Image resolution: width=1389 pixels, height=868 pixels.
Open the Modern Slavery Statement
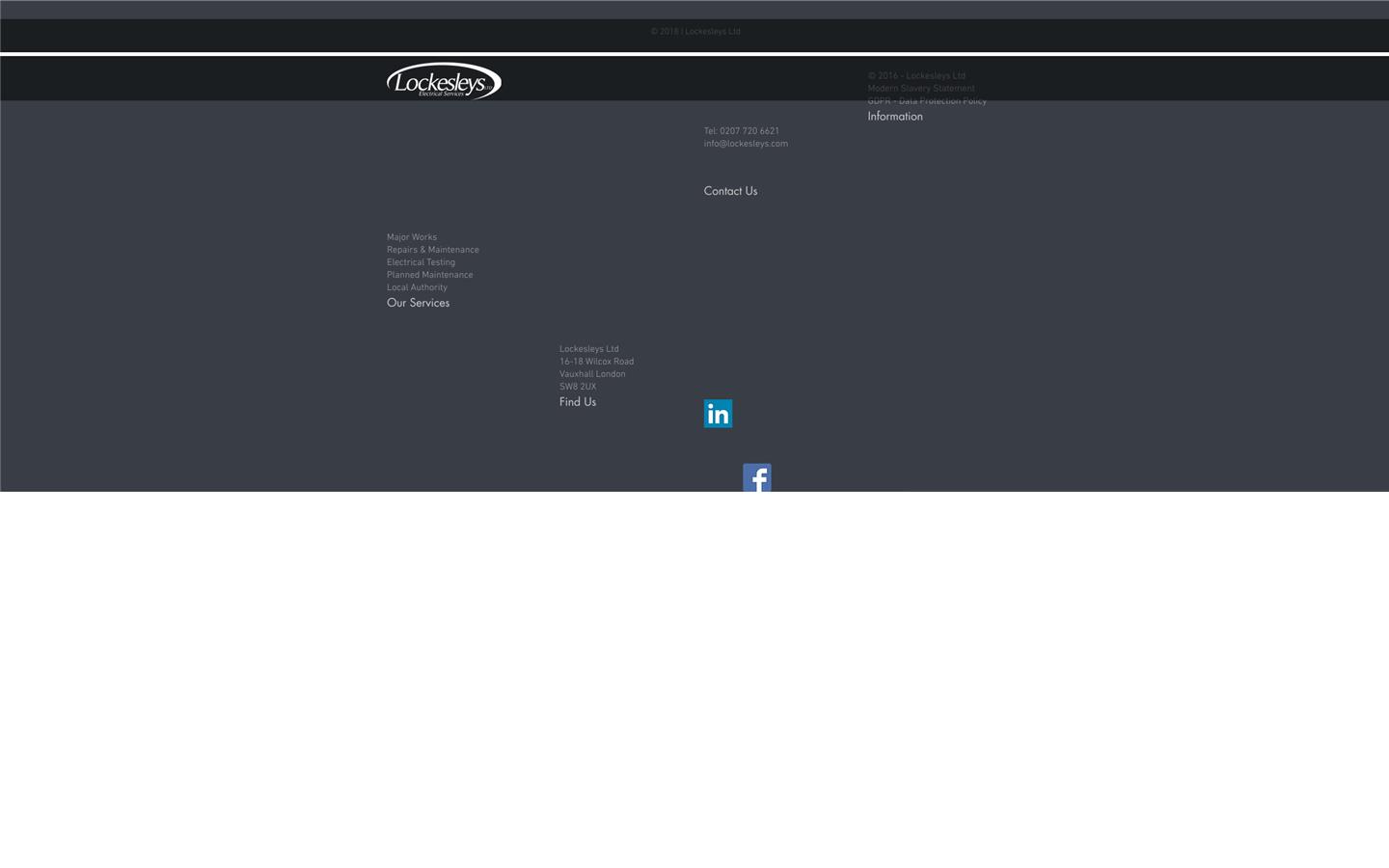click(919, 88)
